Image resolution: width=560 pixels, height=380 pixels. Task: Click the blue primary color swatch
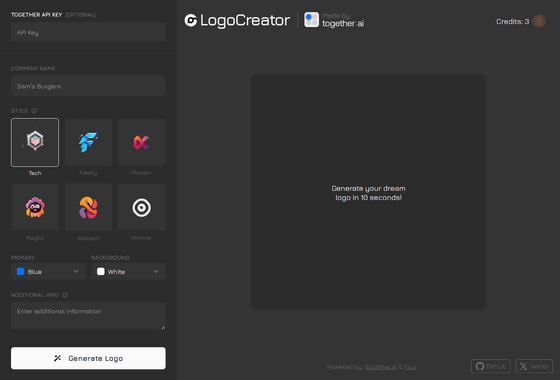[21, 271]
